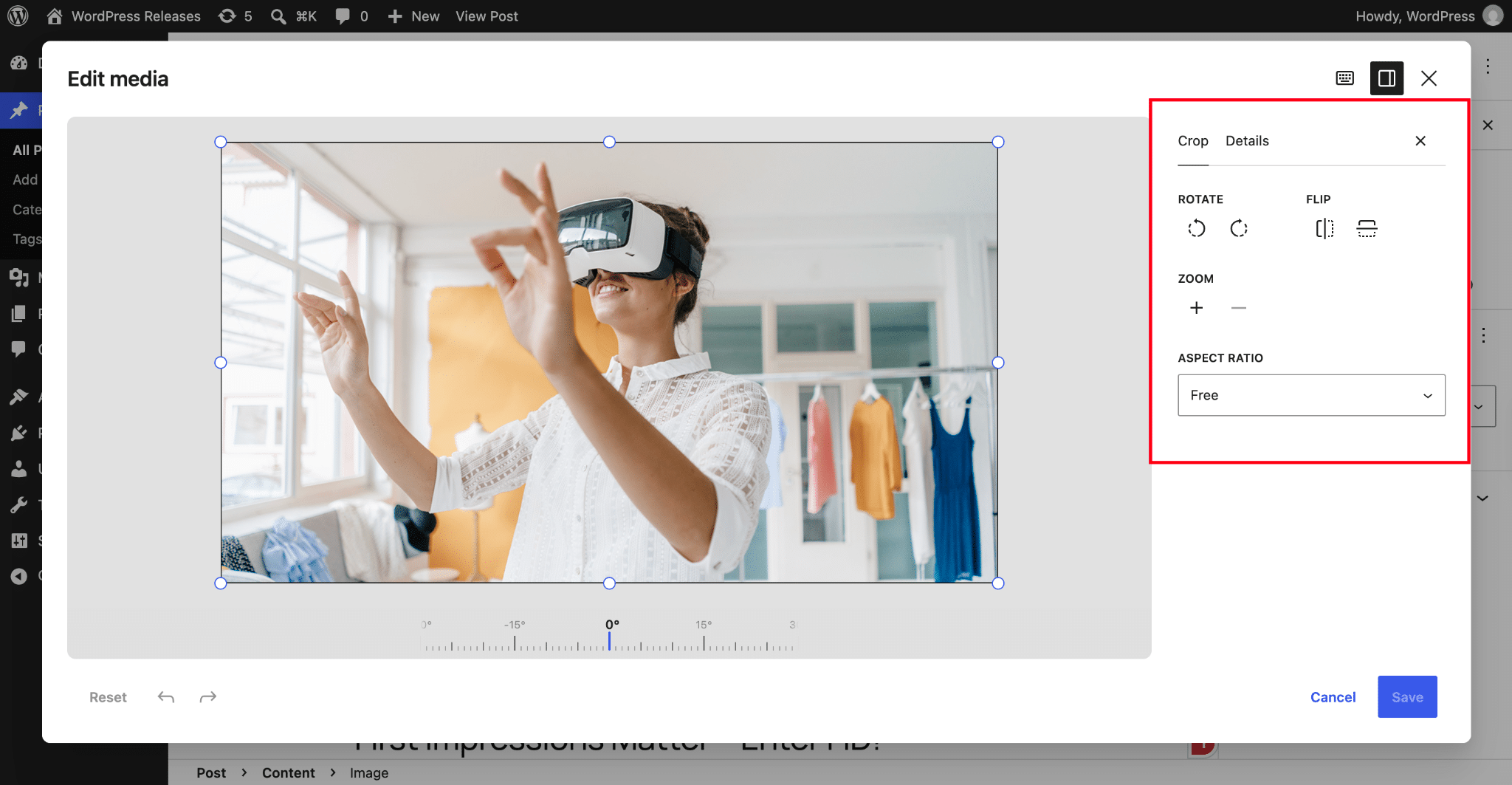Switch to the Crop tab
This screenshot has width=1512, height=785.
1192,141
